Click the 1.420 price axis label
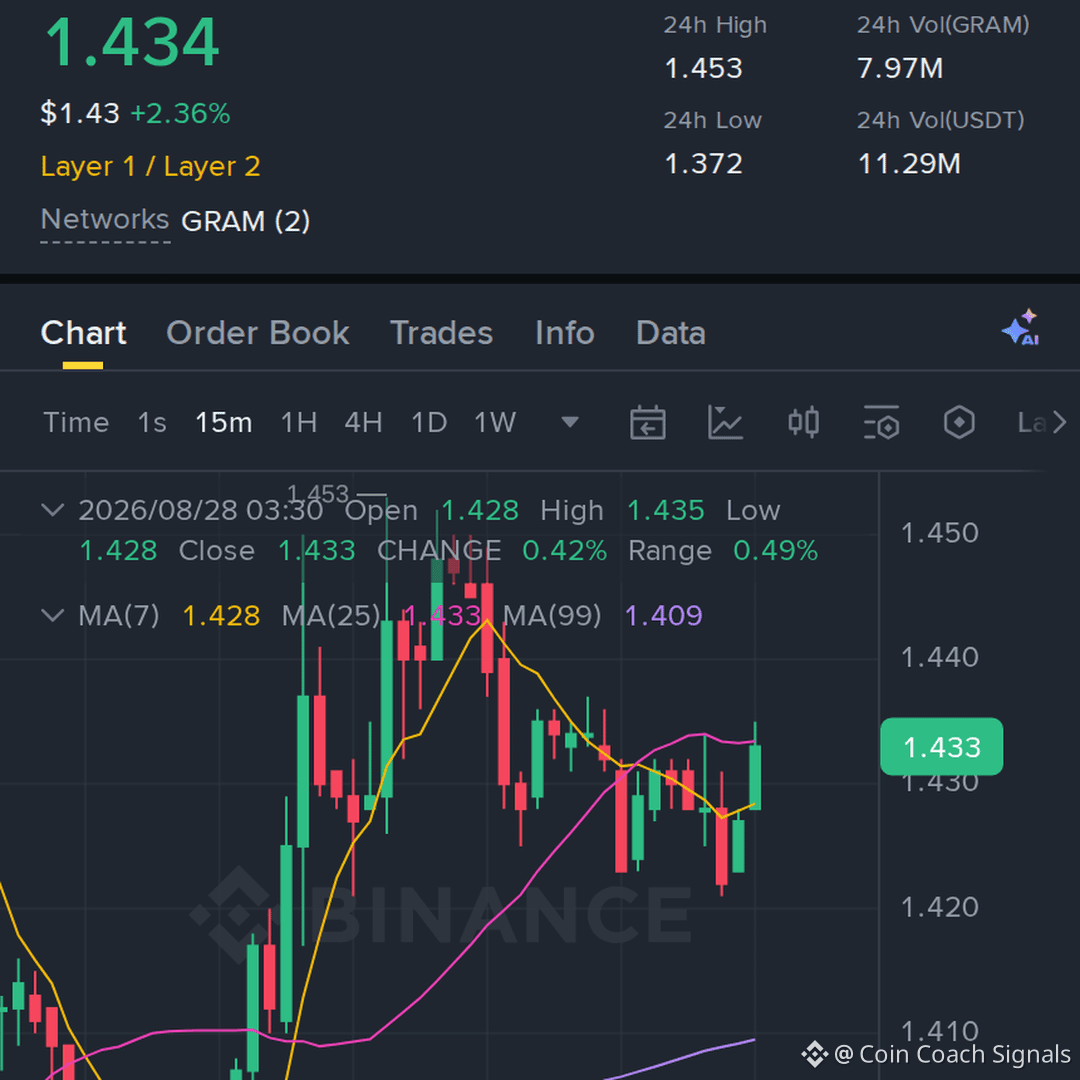This screenshot has height=1080, width=1080. click(939, 907)
